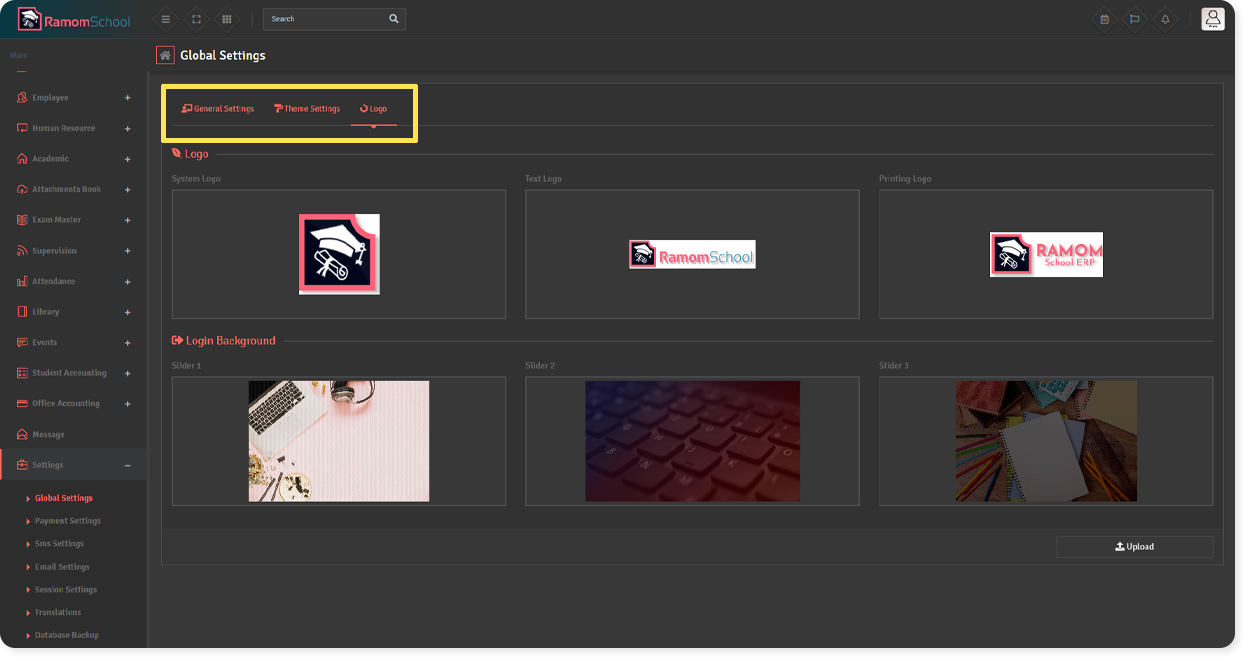This screenshot has width=1250, height=661.
Task: Click inside the Search input field
Action: [x=325, y=19]
